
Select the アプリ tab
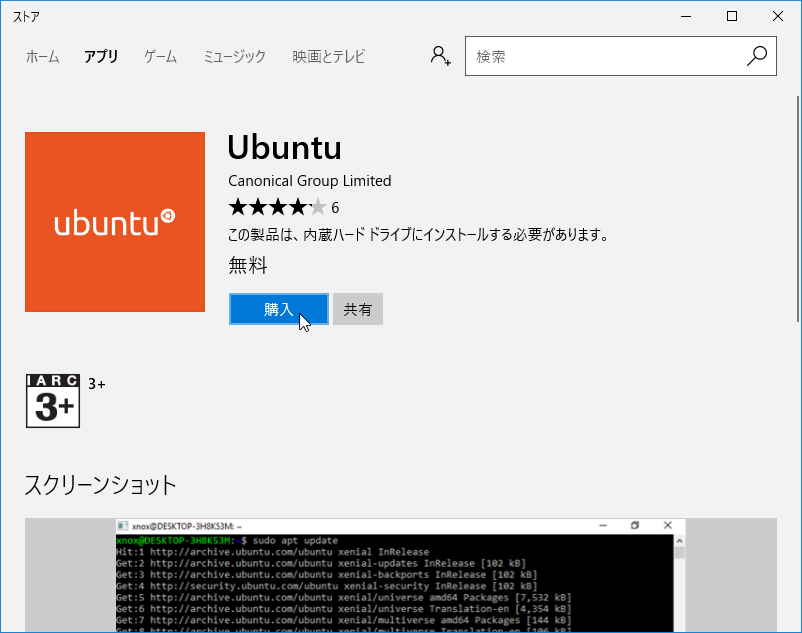tap(101, 56)
